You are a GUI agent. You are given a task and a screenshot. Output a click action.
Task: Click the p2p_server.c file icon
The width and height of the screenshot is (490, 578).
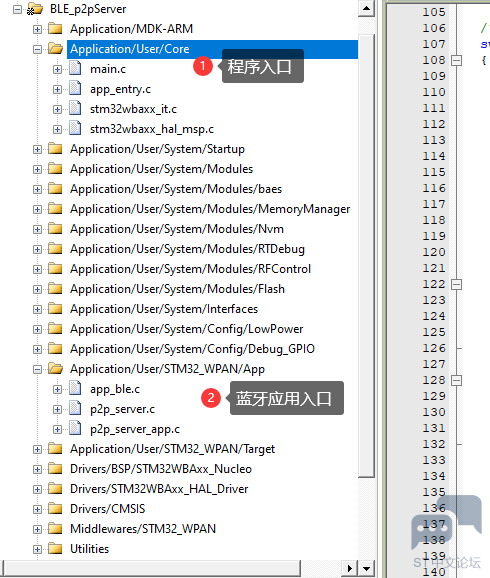pyautogui.click(x=76, y=408)
